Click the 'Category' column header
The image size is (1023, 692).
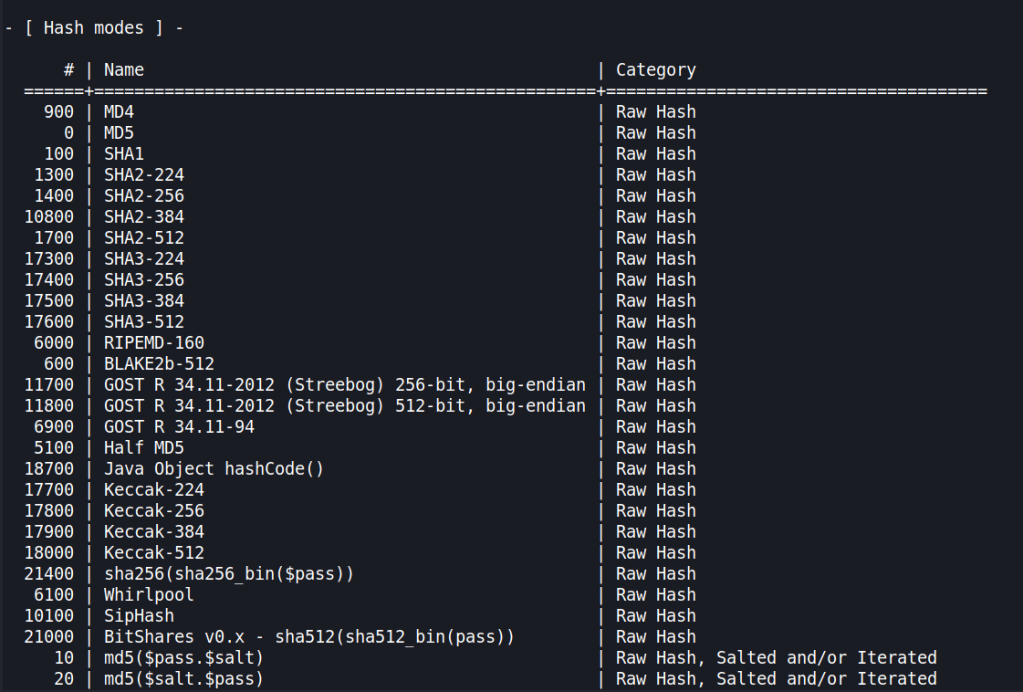click(655, 70)
